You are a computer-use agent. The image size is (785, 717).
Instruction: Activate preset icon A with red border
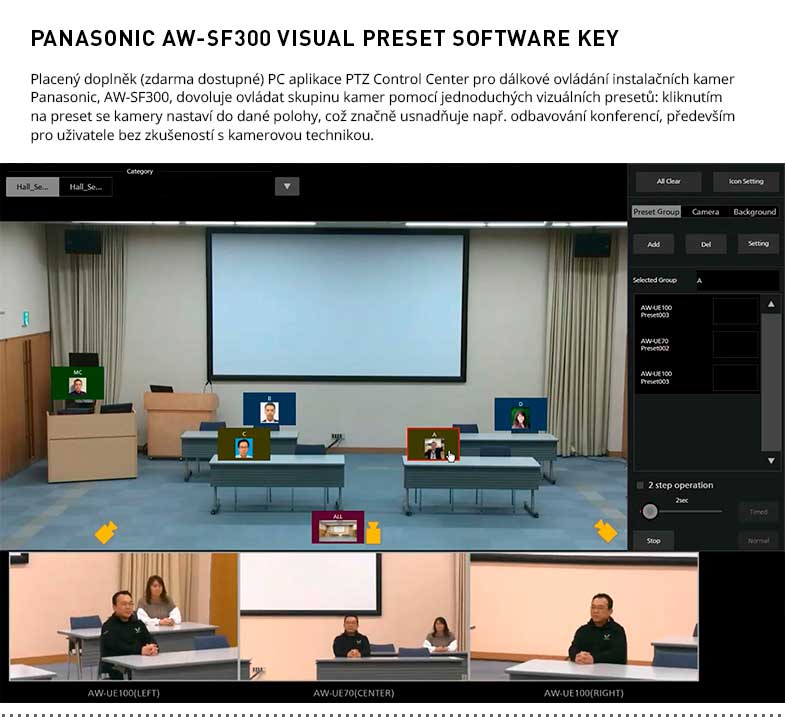(433, 445)
